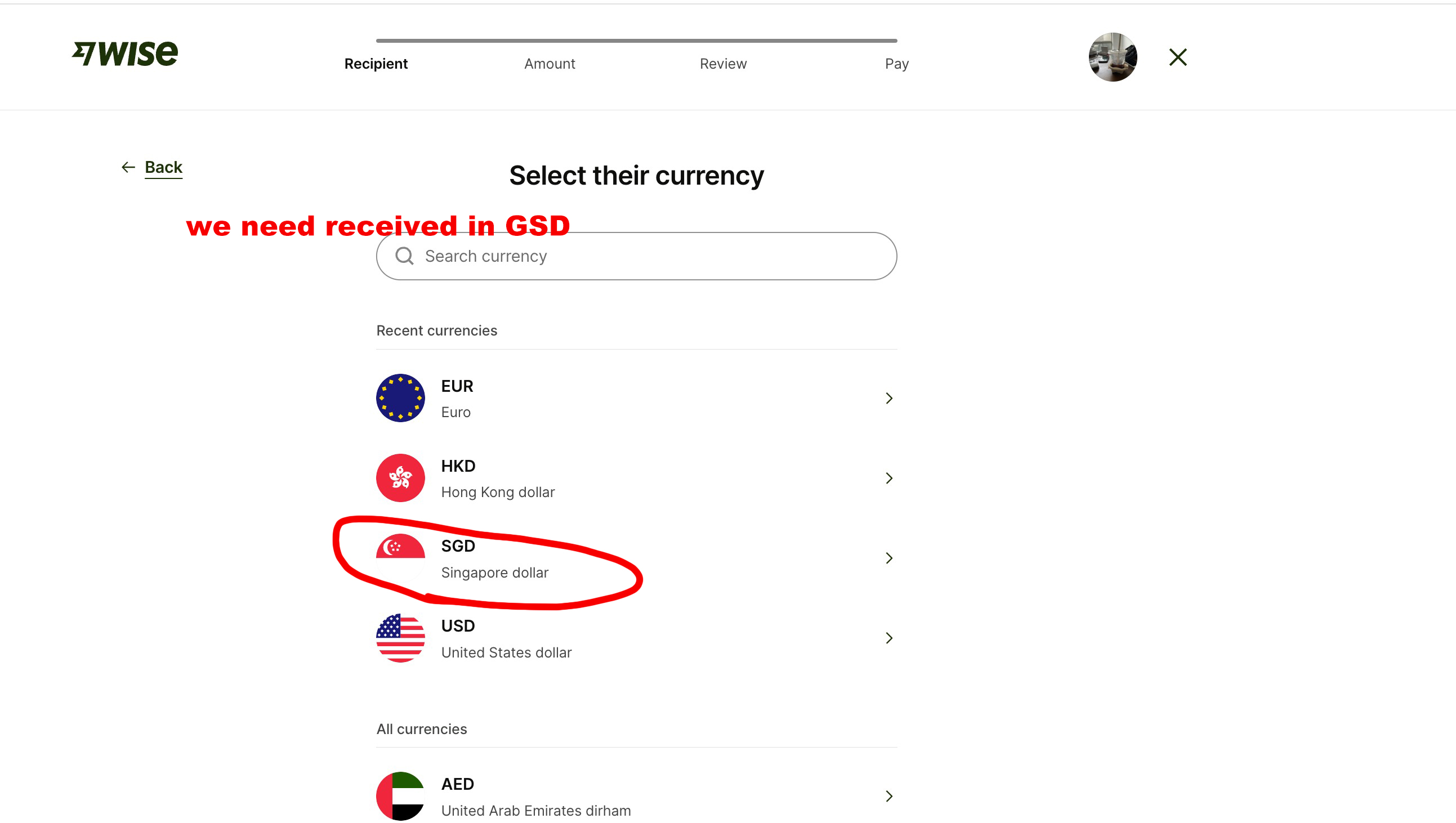Open the USD row chevron

889,638
